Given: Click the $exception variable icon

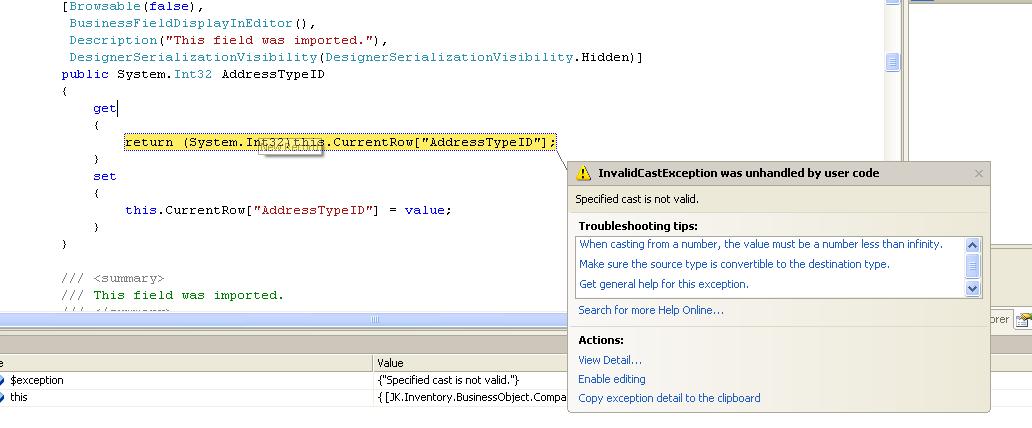Looking at the screenshot, I should coord(2,380).
